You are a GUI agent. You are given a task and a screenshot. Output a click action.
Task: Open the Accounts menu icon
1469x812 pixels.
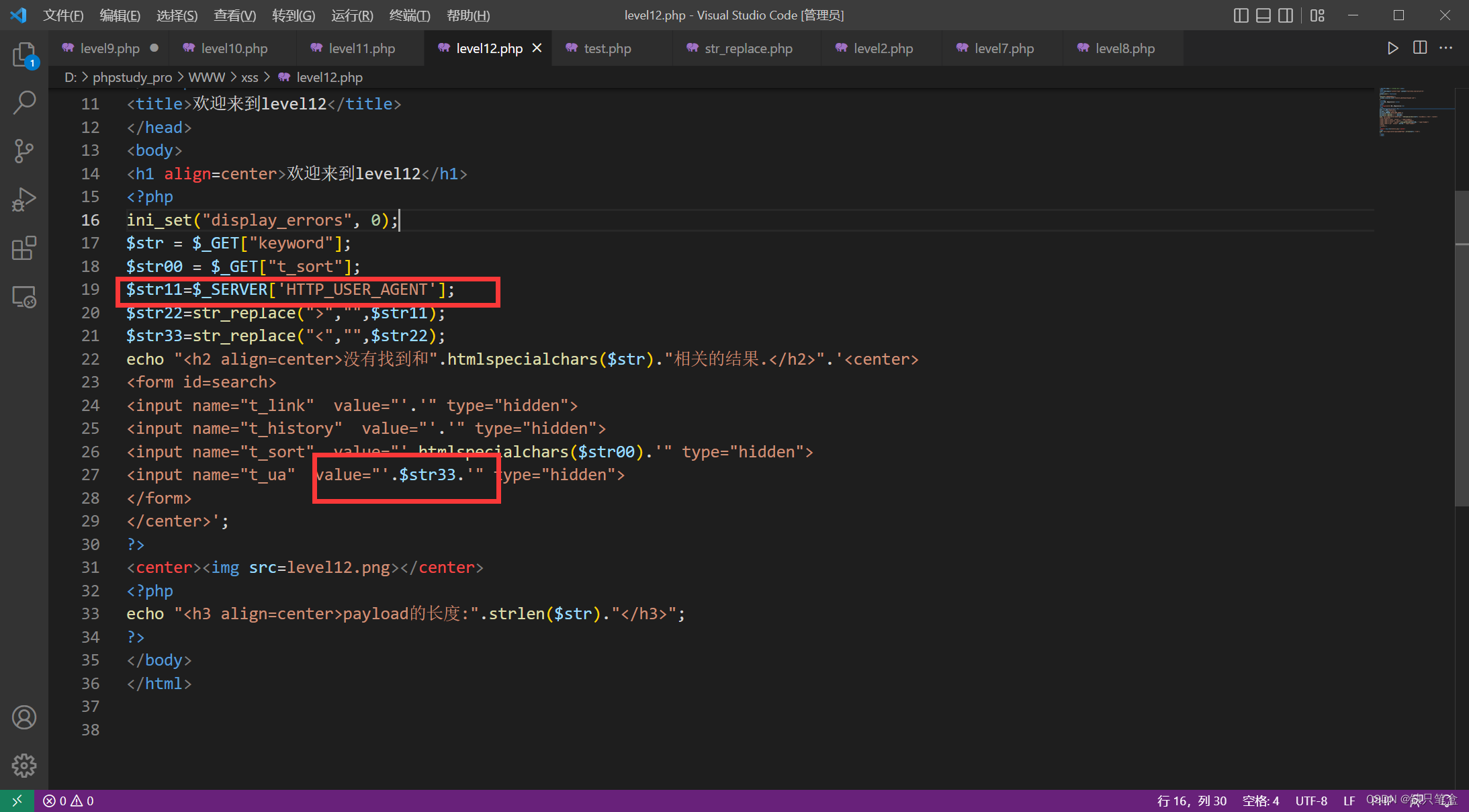[24, 717]
